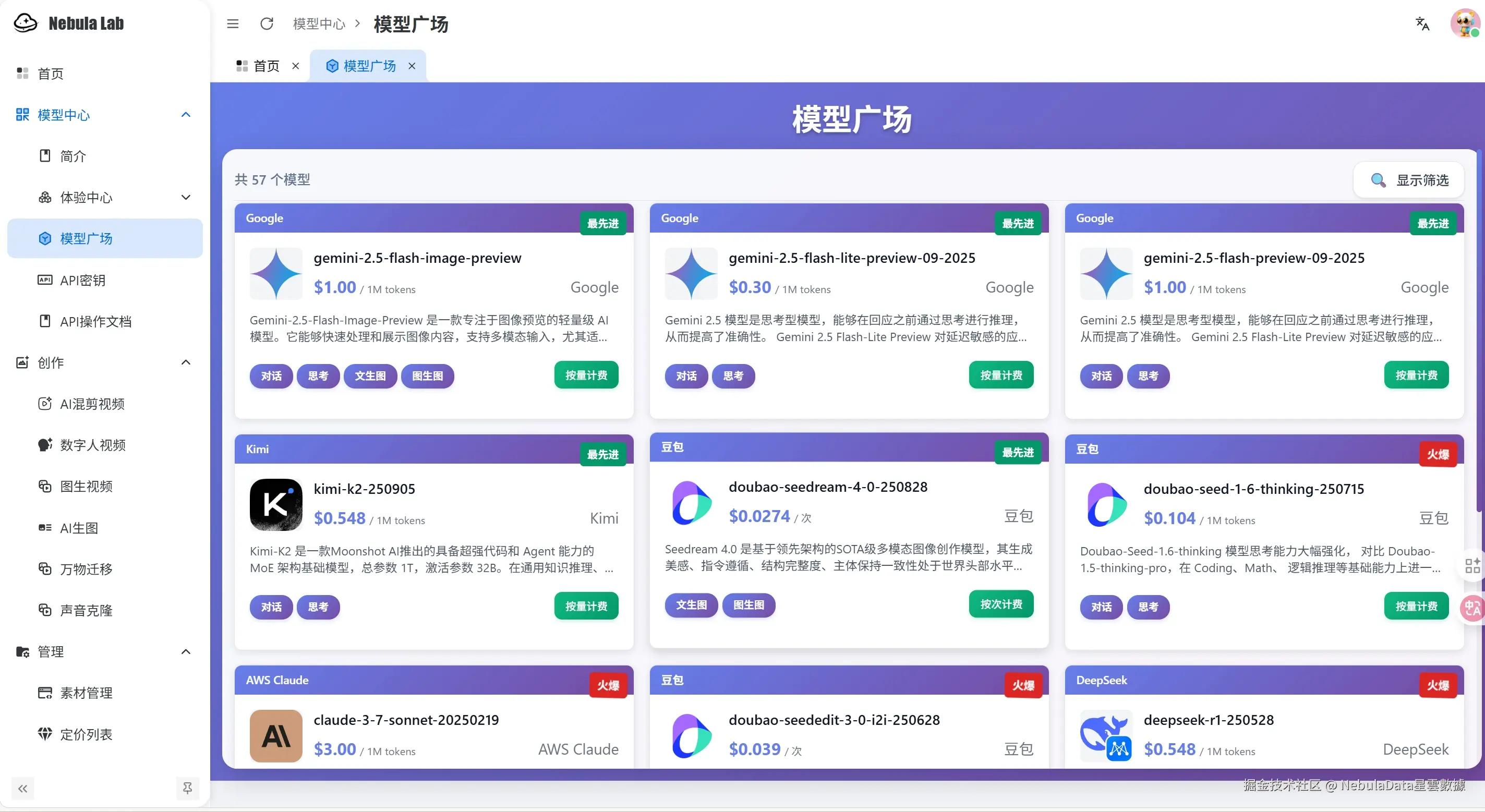Click 按次计费 button on doubao-seedream card

point(1001,604)
